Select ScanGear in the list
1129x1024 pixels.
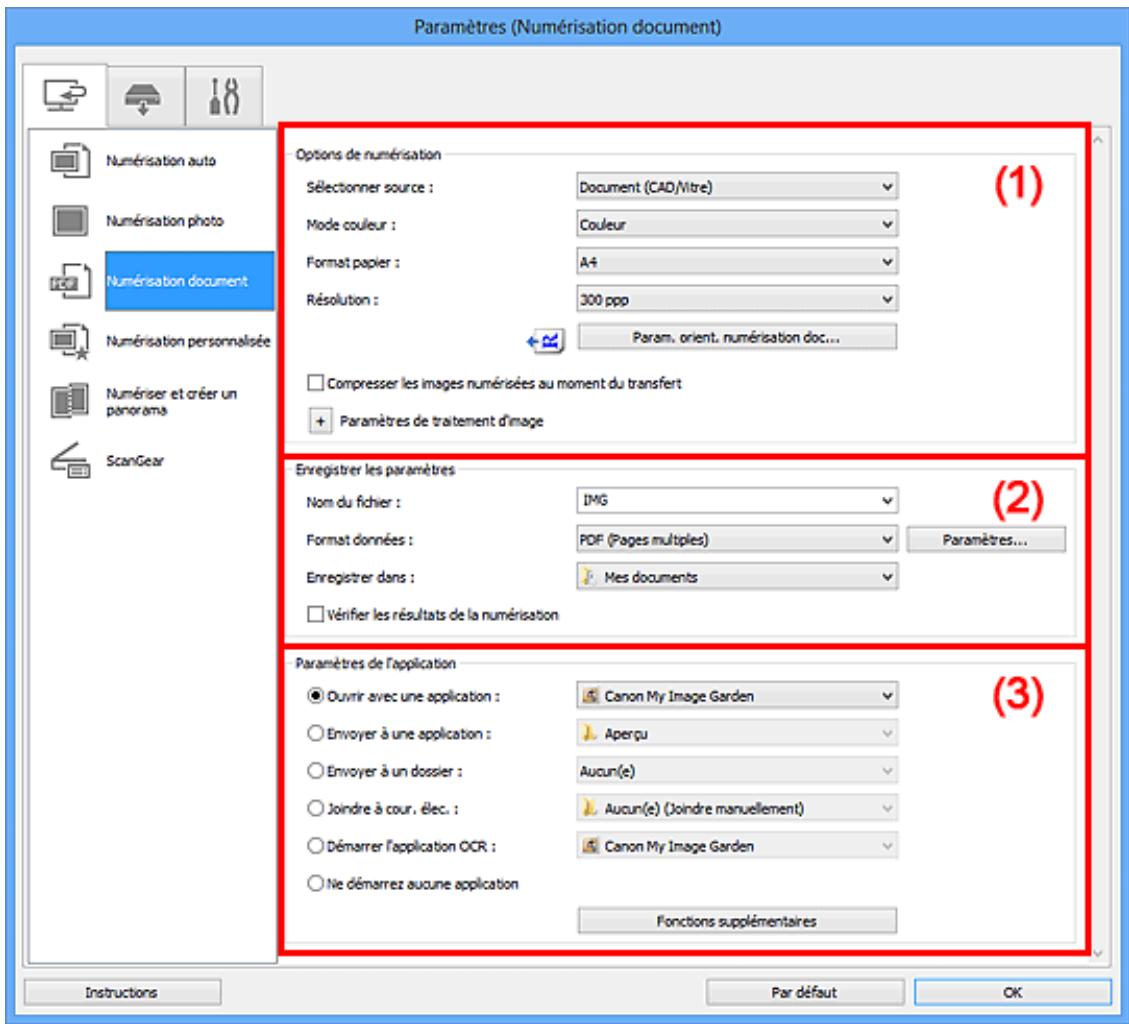point(135,460)
